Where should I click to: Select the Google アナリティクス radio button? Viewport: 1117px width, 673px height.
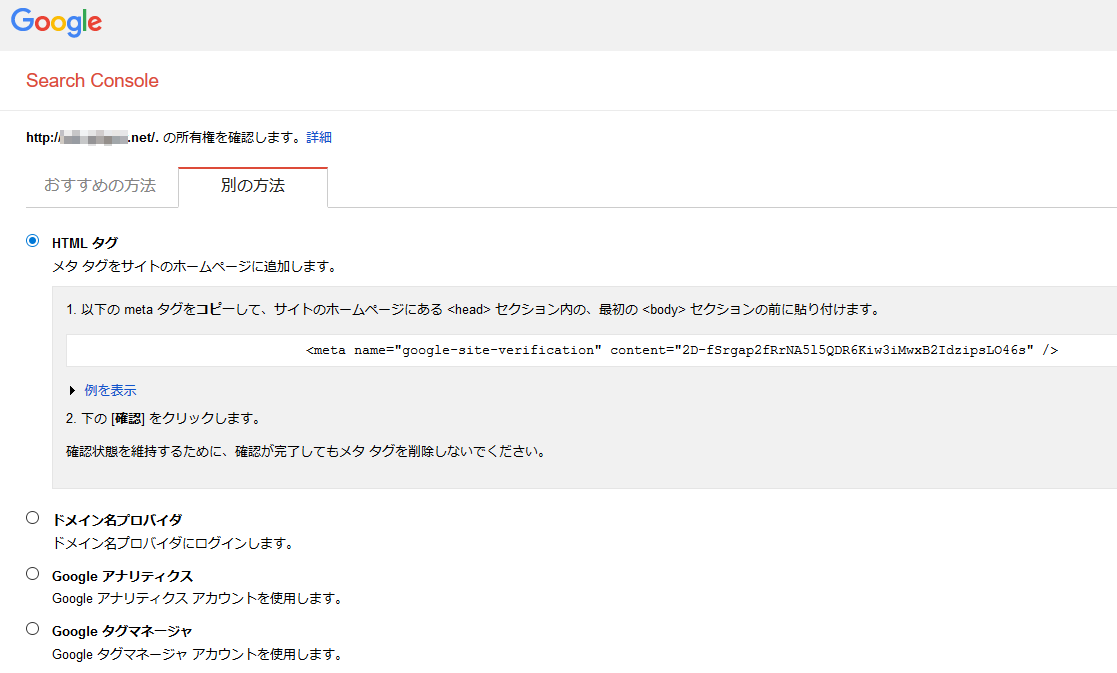point(33,574)
